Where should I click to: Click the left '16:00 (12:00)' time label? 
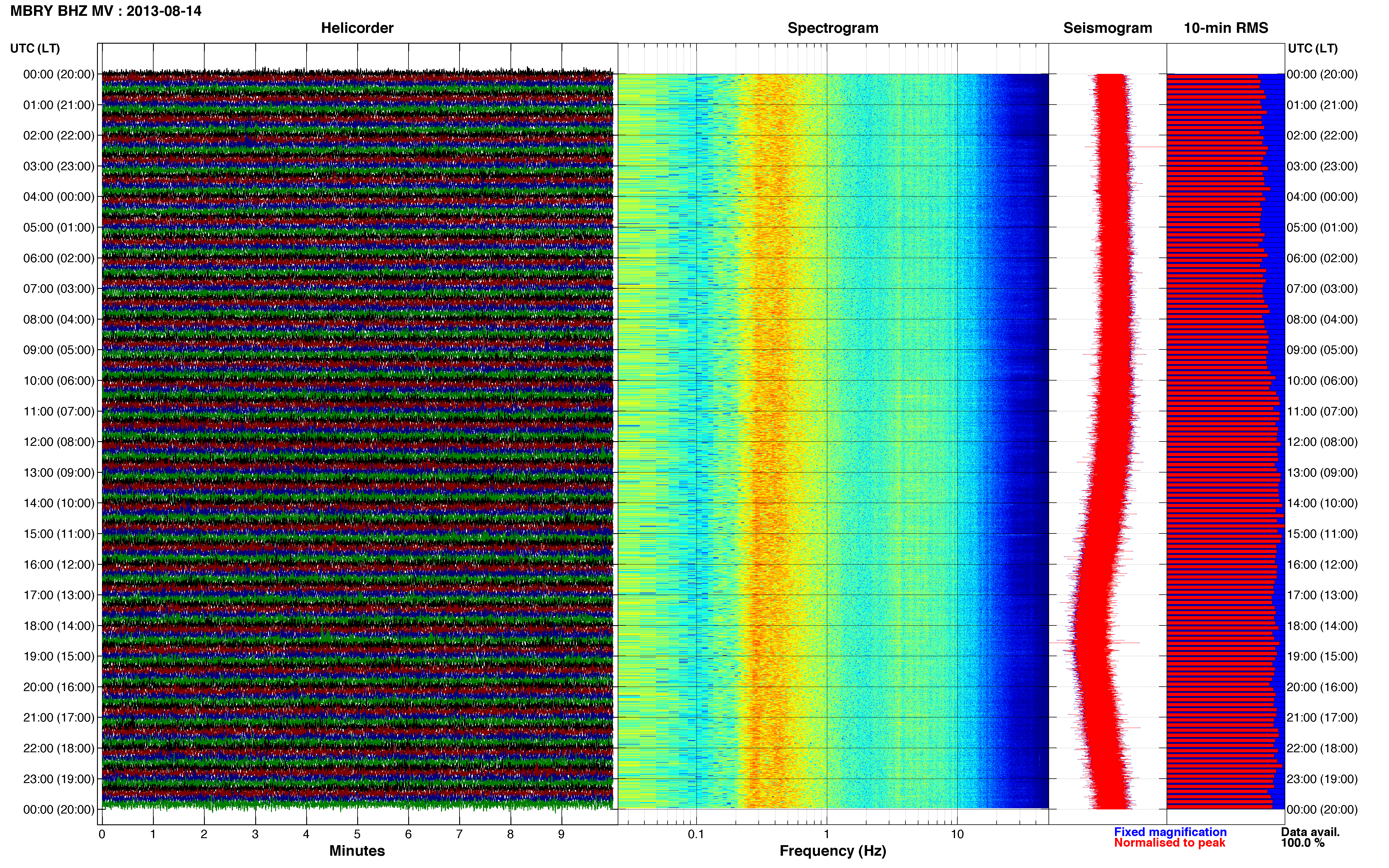coord(59,564)
